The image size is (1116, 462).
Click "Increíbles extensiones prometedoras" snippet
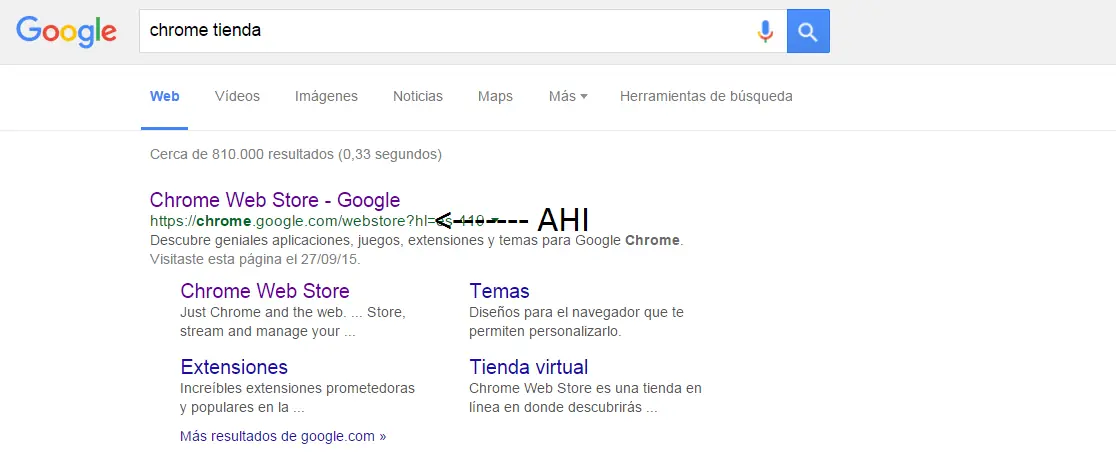coord(298,398)
